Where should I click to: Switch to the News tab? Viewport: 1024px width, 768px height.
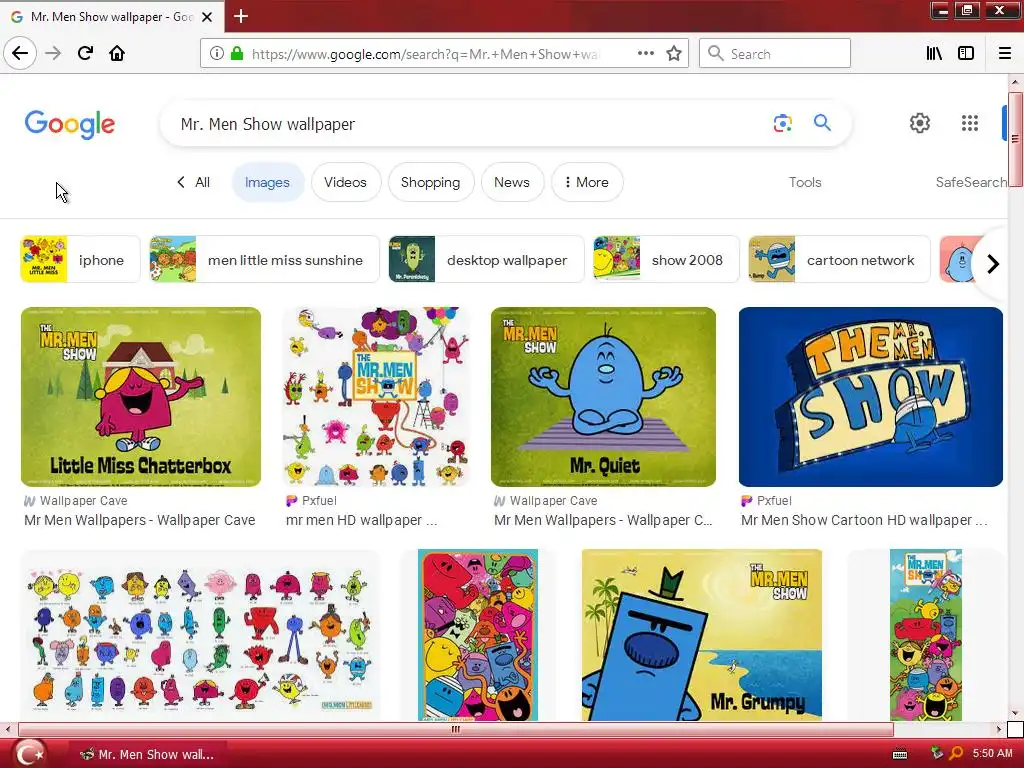click(x=511, y=182)
